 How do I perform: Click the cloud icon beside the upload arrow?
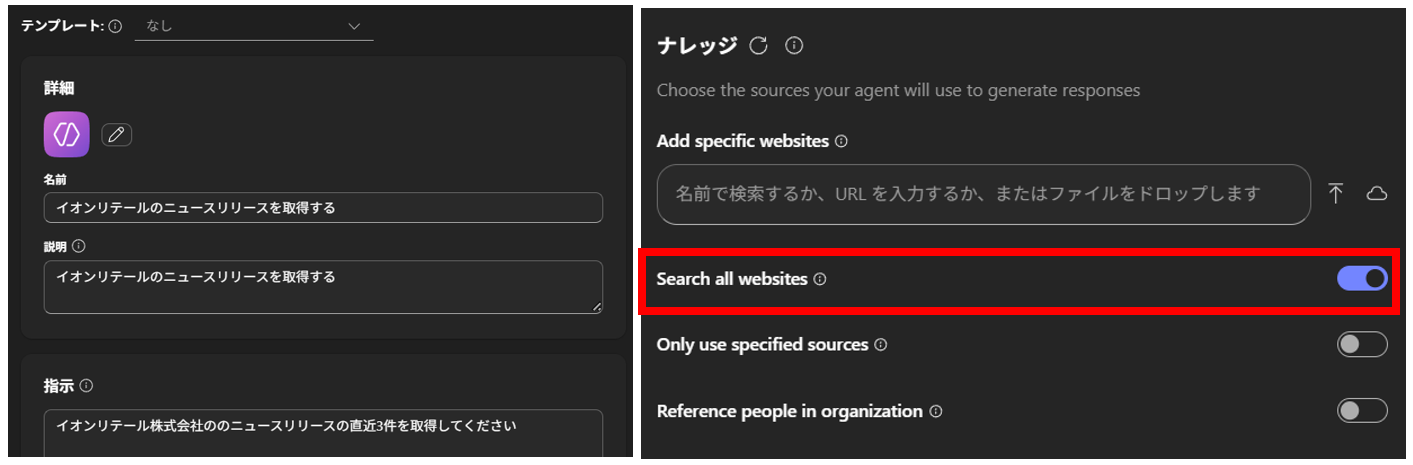coord(1377,194)
